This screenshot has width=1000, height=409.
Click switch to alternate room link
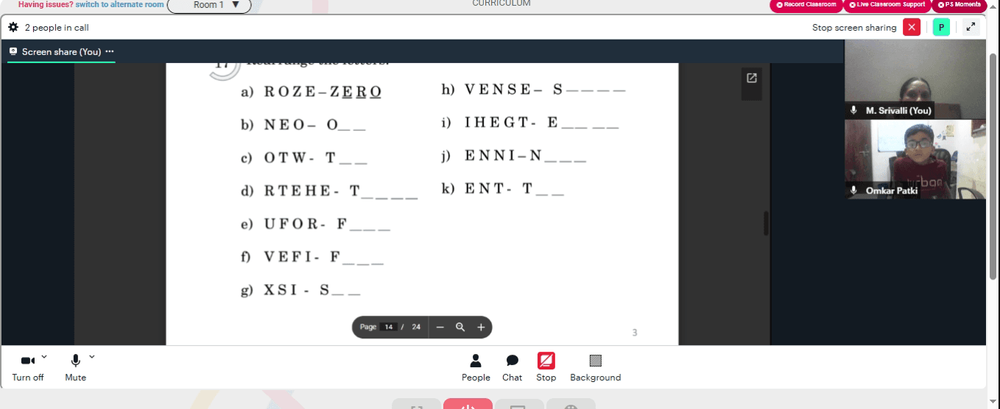[119, 4]
